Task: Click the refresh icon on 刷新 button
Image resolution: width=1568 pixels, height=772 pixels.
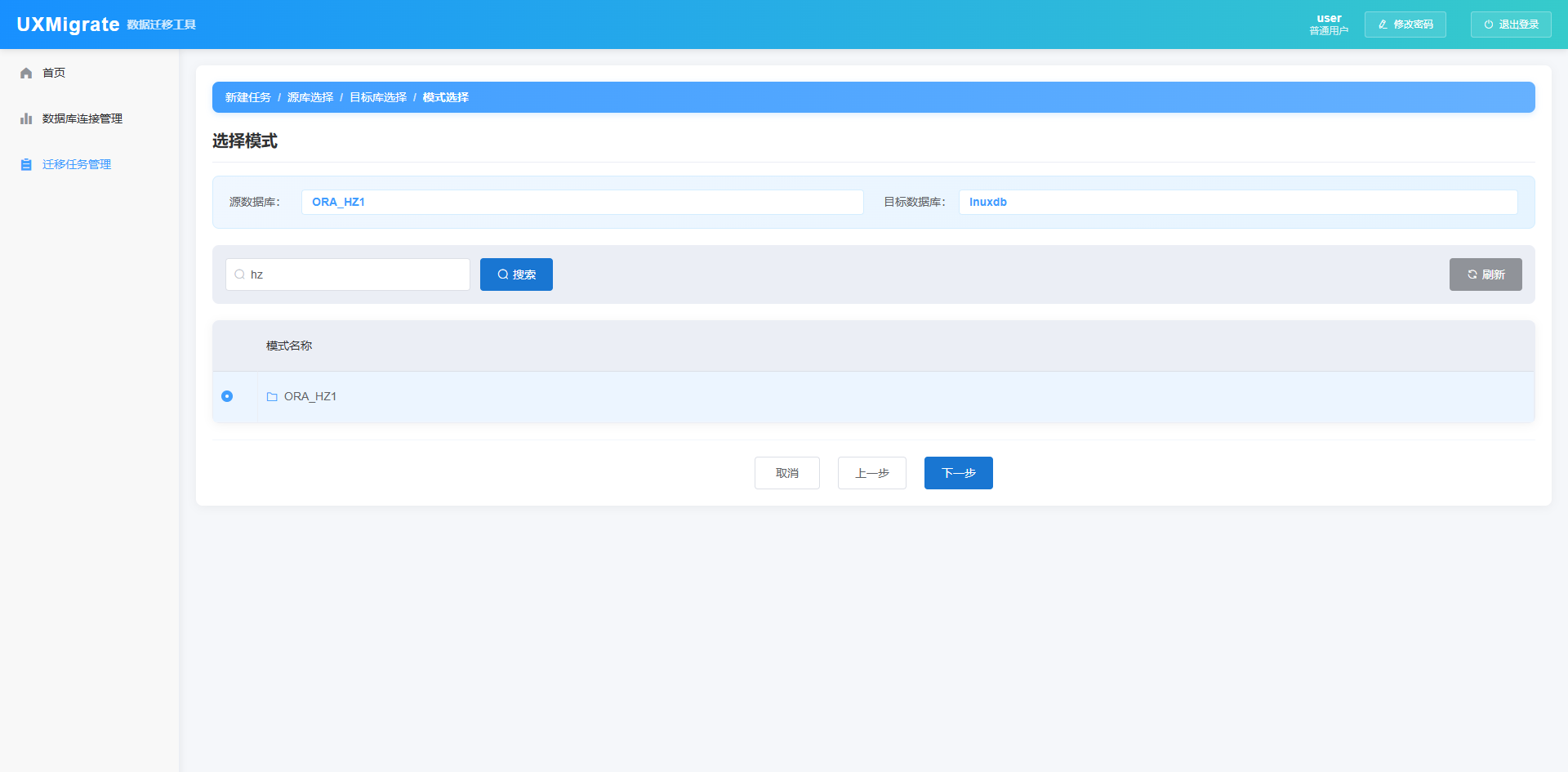Action: pos(1472,274)
